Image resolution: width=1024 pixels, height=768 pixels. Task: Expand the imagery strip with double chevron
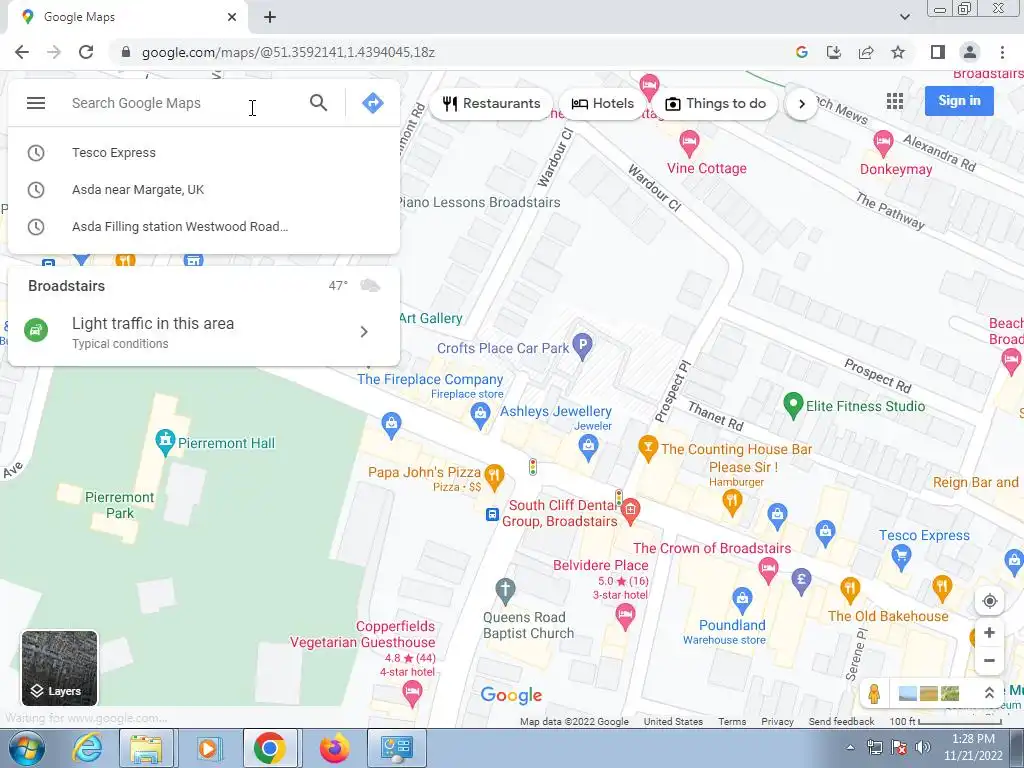989,693
